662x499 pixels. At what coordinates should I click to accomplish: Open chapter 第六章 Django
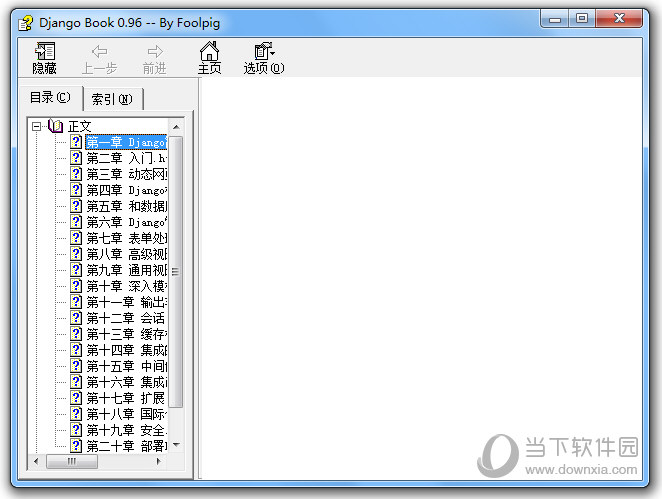tap(126, 222)
